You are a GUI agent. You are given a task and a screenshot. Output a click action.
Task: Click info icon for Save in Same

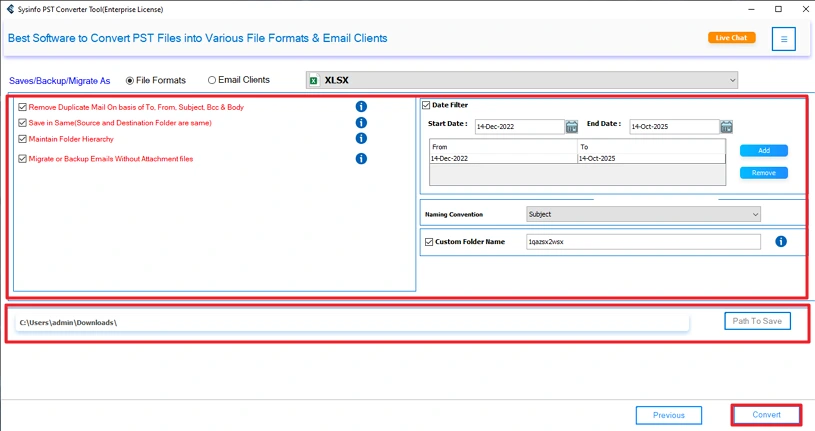361,123
